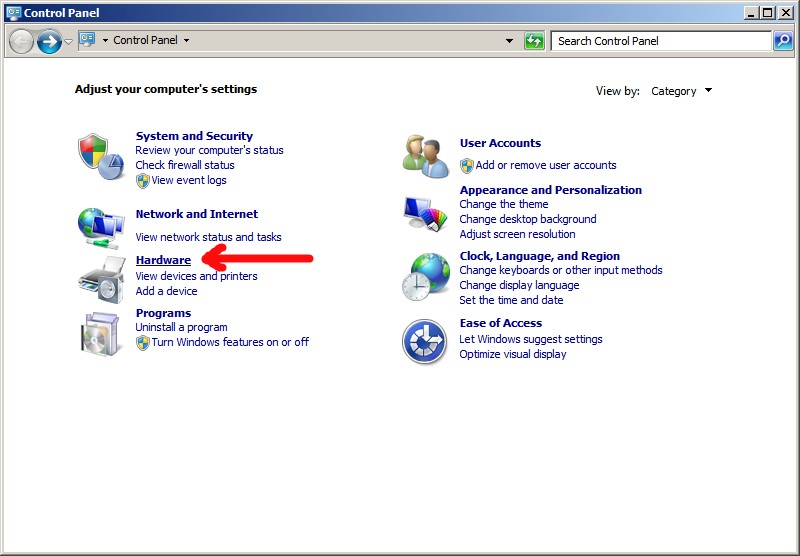Click Add or remove user accounts
Viewport: 800px width, 556px height.
pyautogui.click(x=546, y=165)
